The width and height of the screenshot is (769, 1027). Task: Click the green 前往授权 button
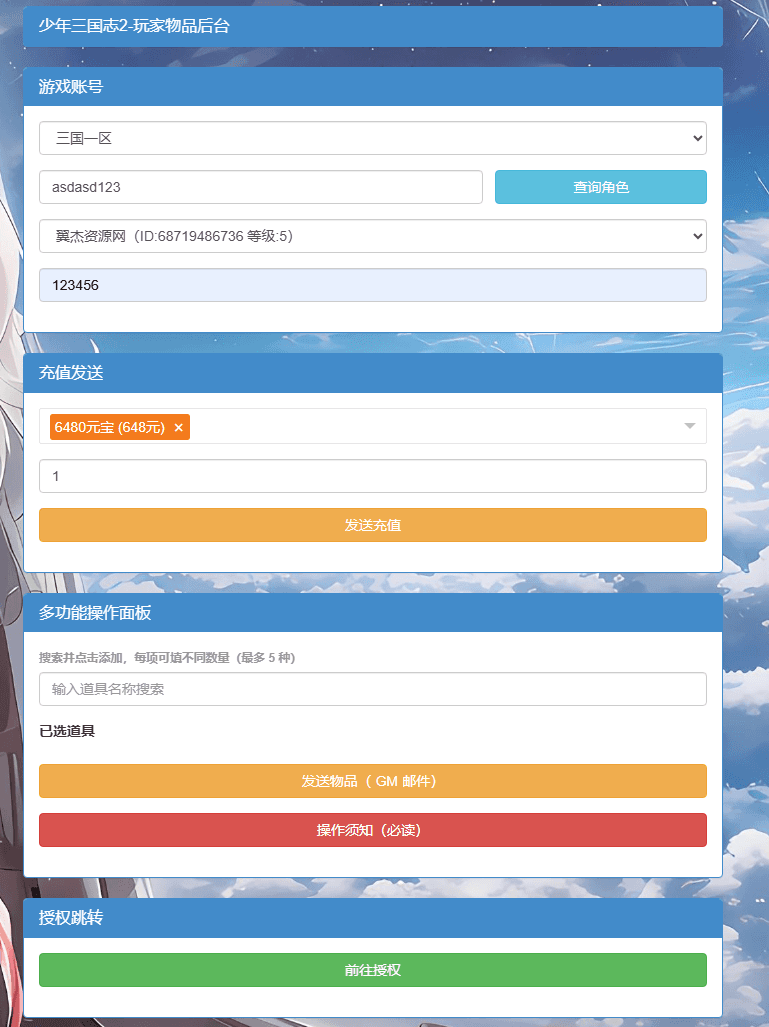373,970
